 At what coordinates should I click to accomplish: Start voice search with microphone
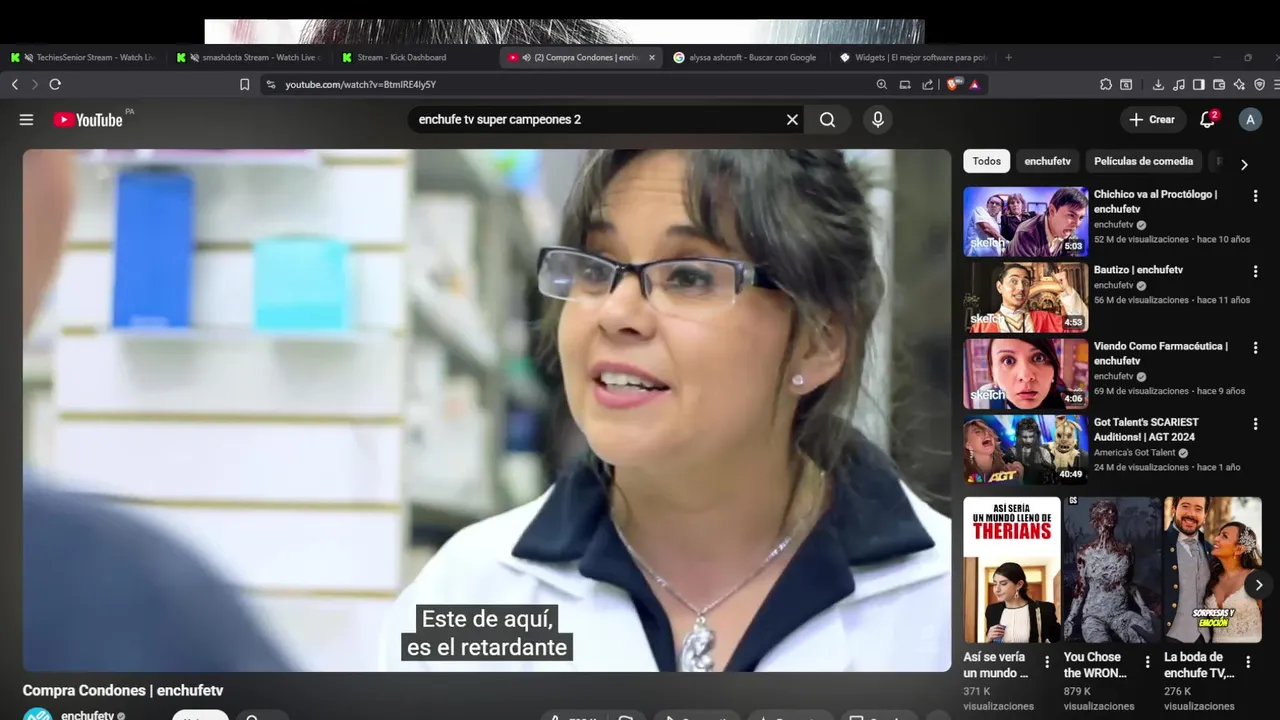tap(877, 120)
